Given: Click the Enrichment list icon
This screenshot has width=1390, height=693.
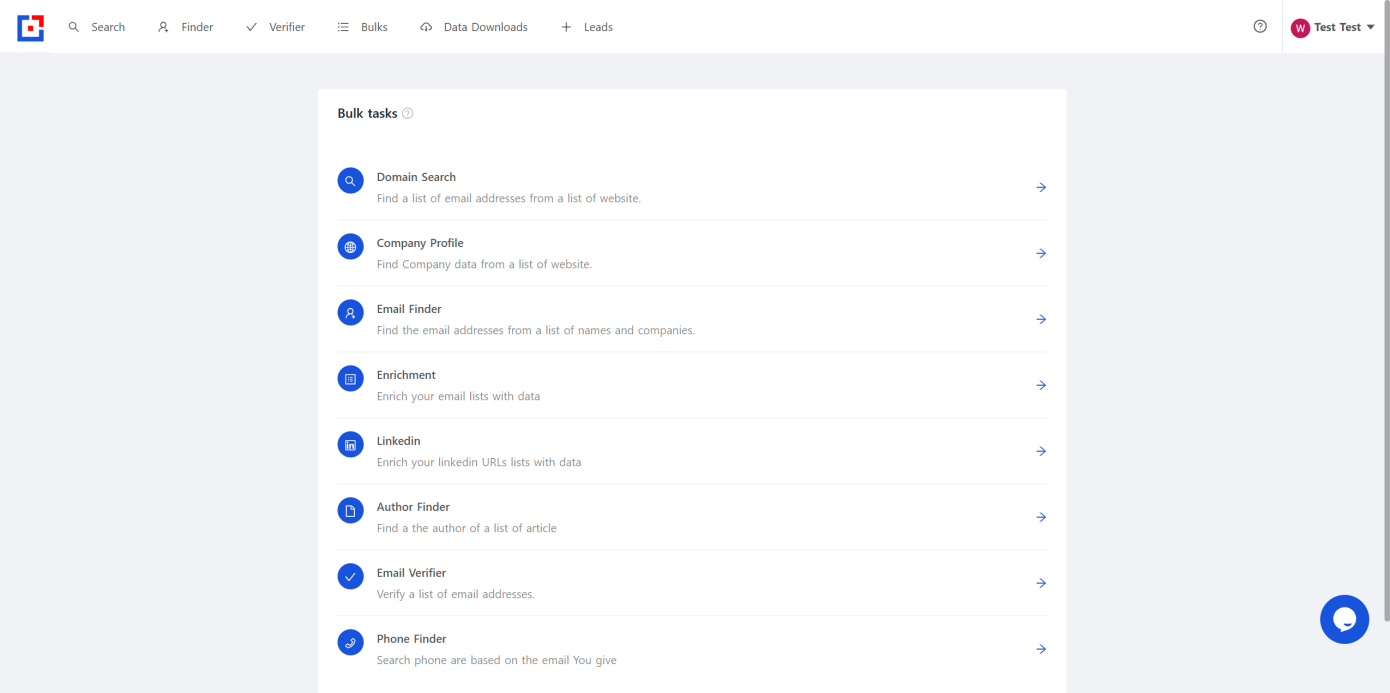Looking at the screenshot, I should 350,379.
